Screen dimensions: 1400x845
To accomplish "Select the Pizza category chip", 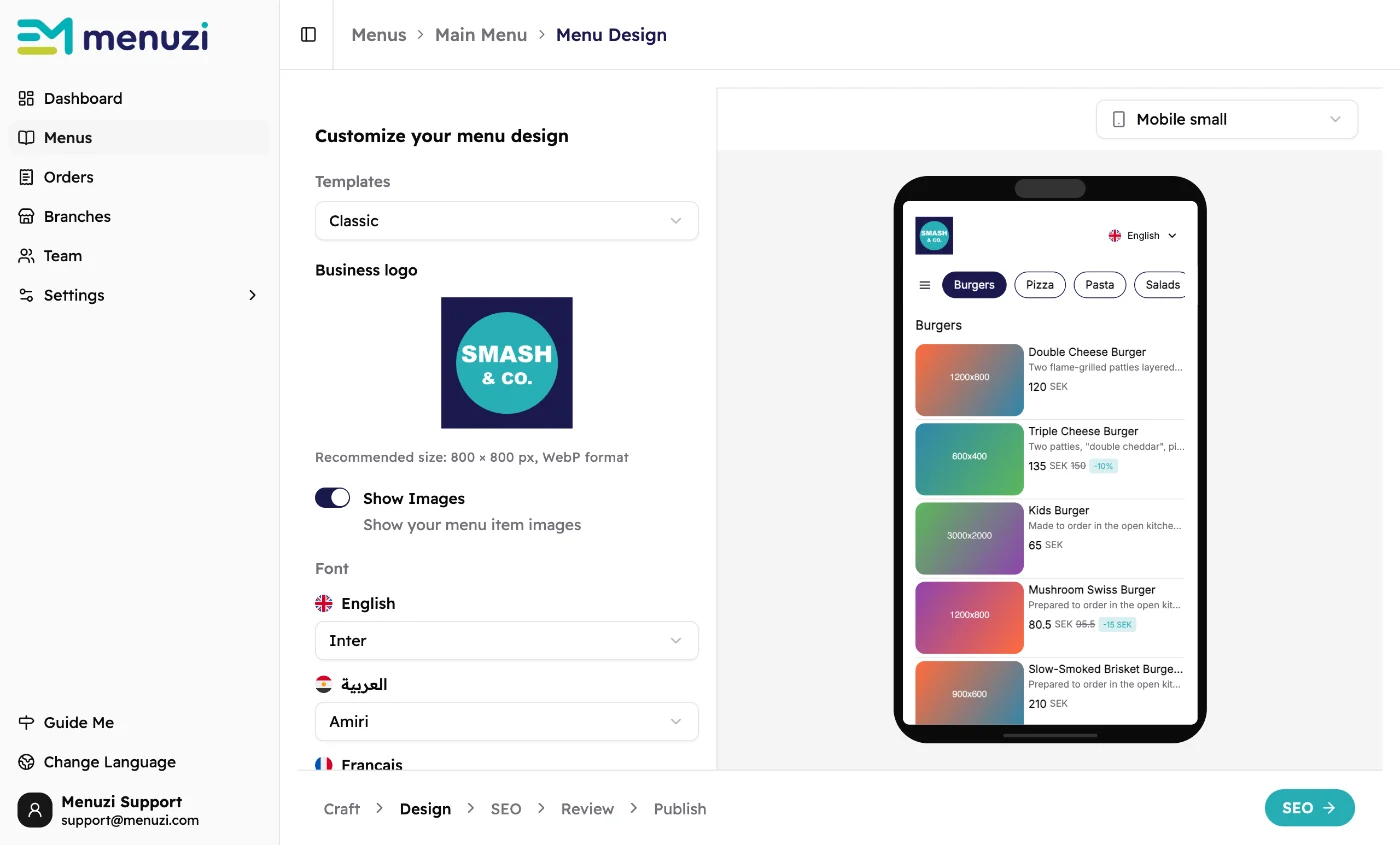I will click(1040, 285).
